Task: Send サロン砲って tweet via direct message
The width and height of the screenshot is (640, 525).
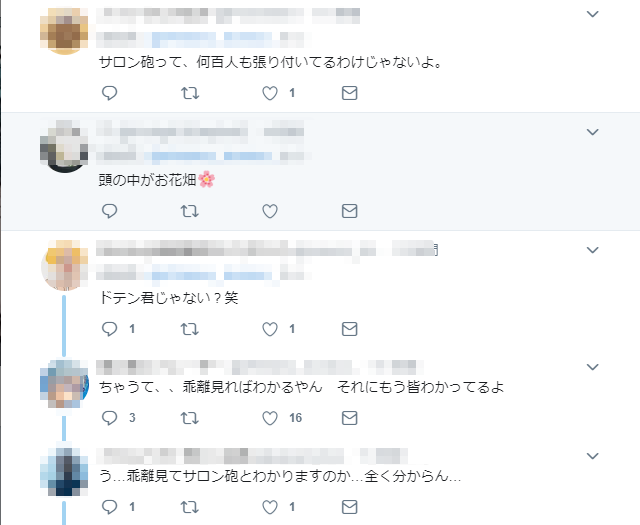Action: 349,93
